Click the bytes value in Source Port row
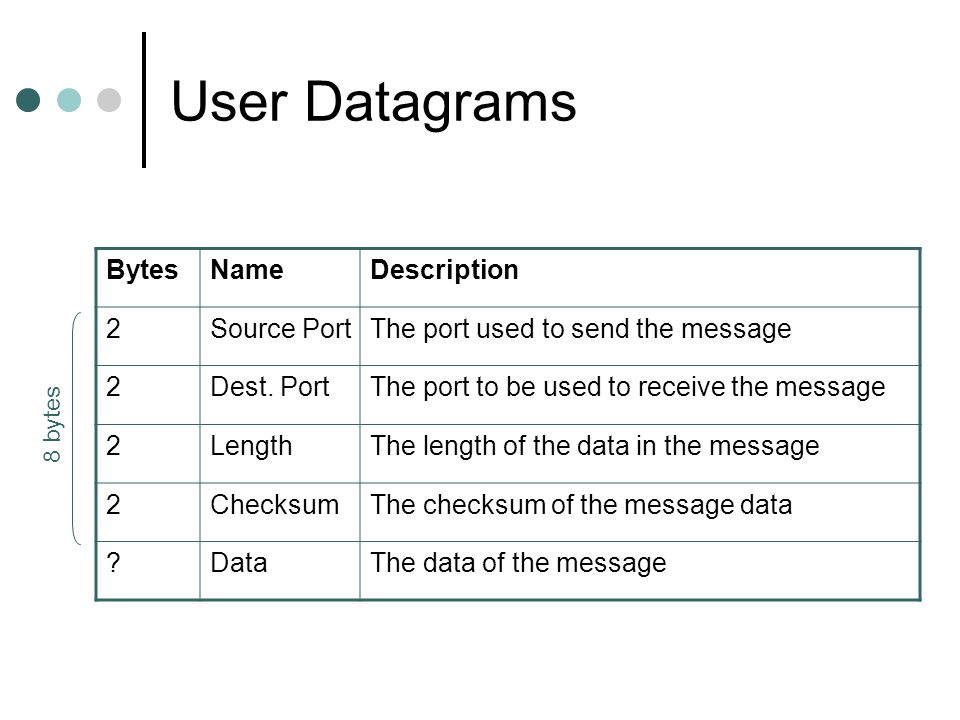Image resolution: width=960 pixels, height=720 pixels. pos(113,329)
